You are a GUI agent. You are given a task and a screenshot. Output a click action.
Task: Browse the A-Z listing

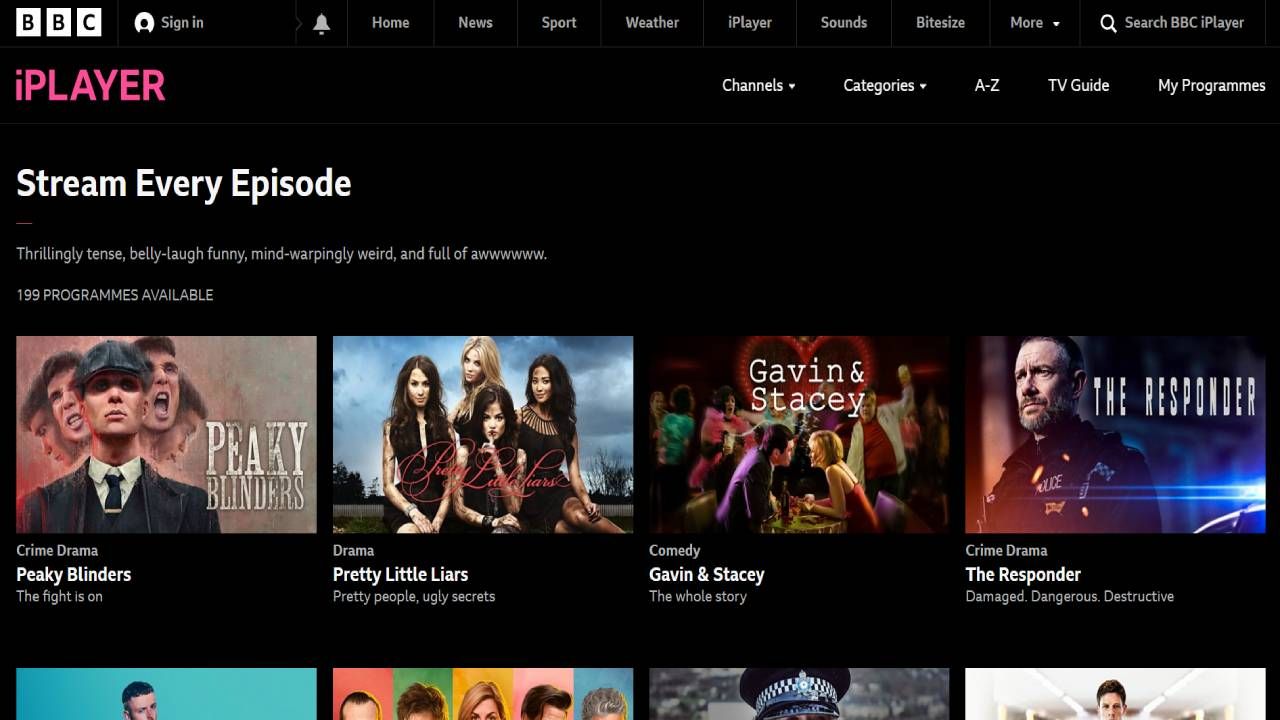(987, 85)
